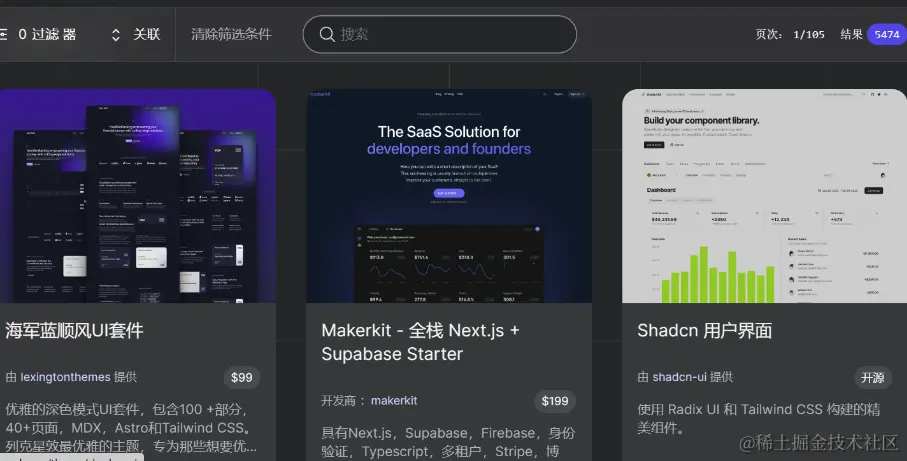Image resolution: width=907 pixels, height=461 pixels.
Task: Open the 关联 sort dropdown
Action: (x=146, y=35)
